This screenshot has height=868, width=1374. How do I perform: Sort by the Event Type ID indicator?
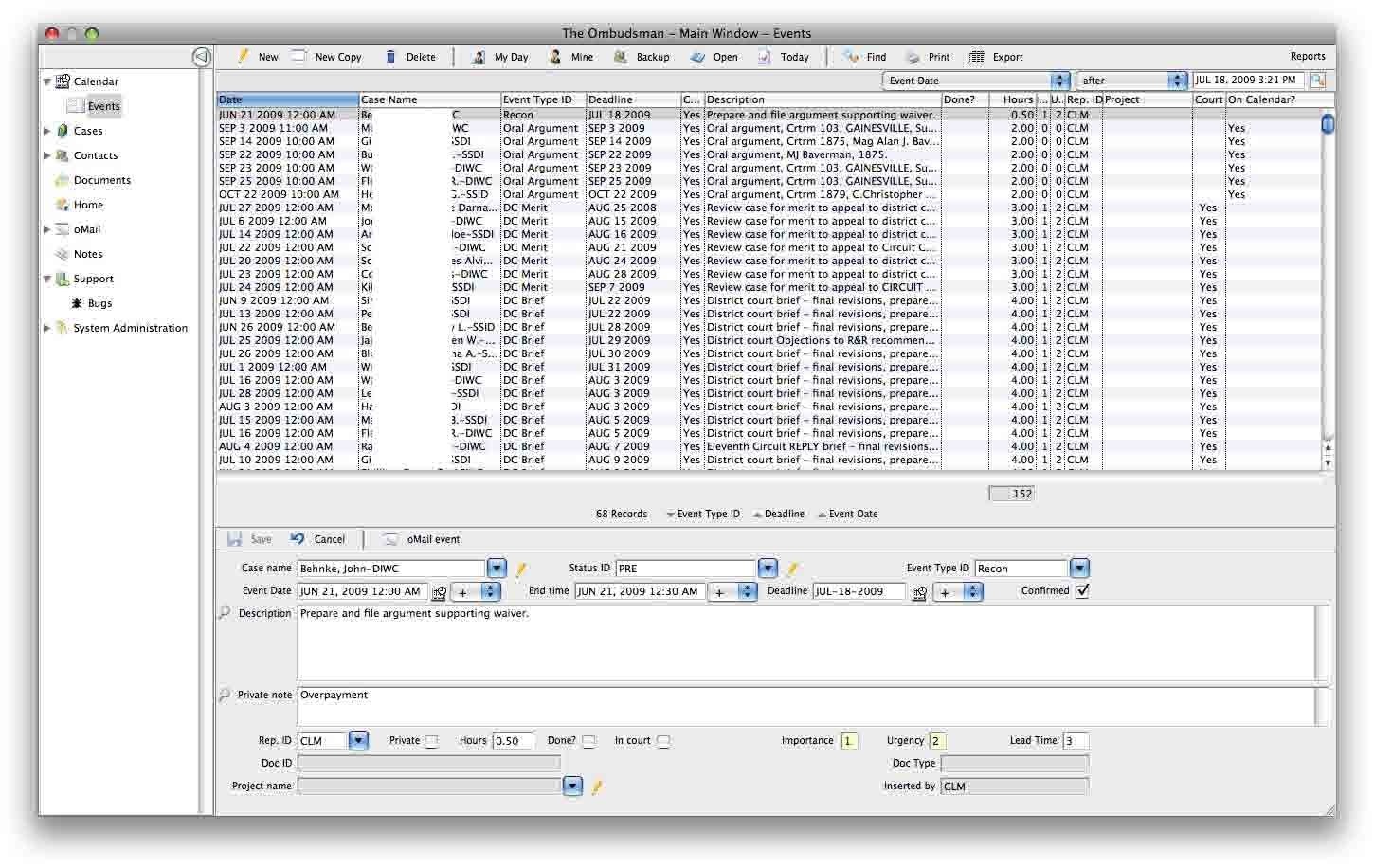(702, 515)
